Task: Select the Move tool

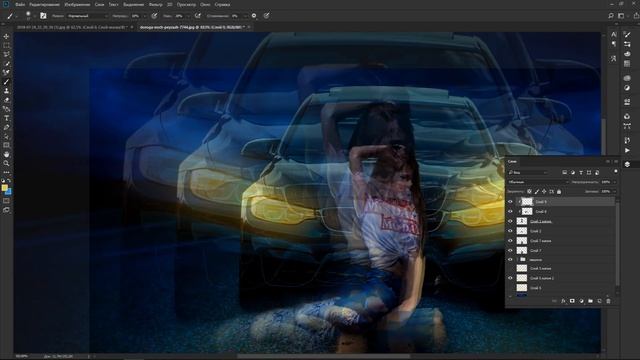Action: click(6, 37)
